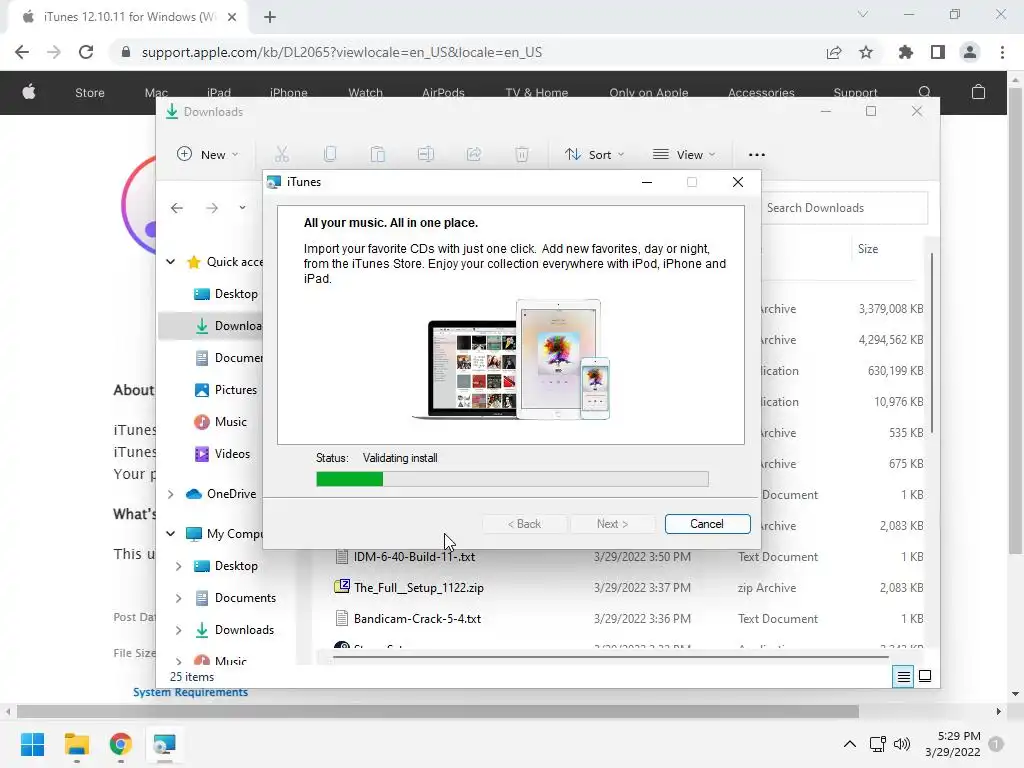
Task: Open Chrome from the taskbar
Action: 120,744
